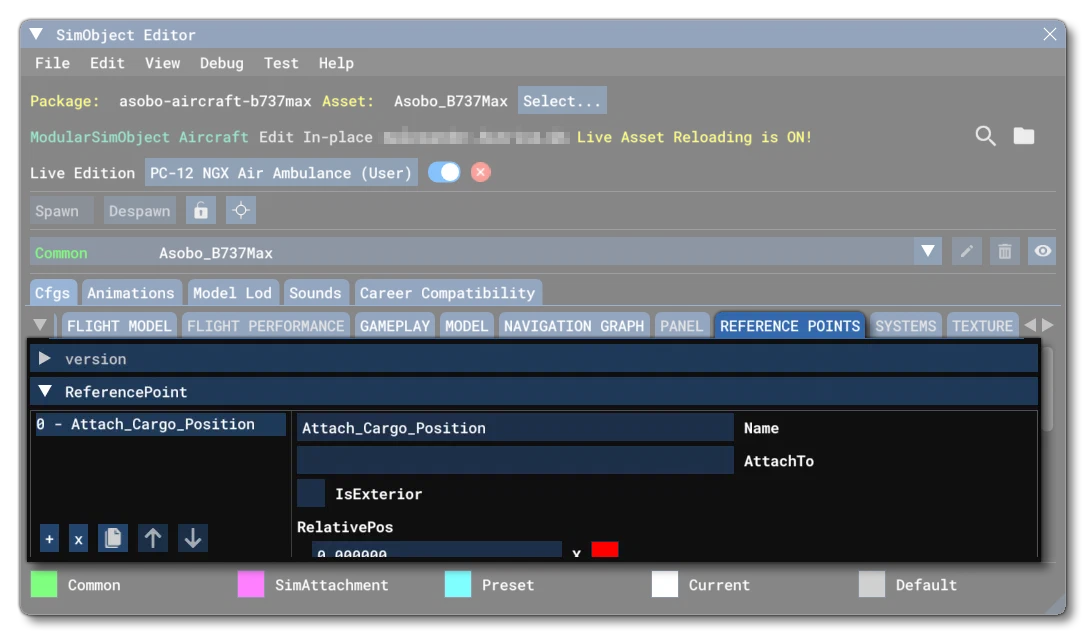Click the red X axis color swatch
Screen dimensions: 1086x635
tap(605, 550)
